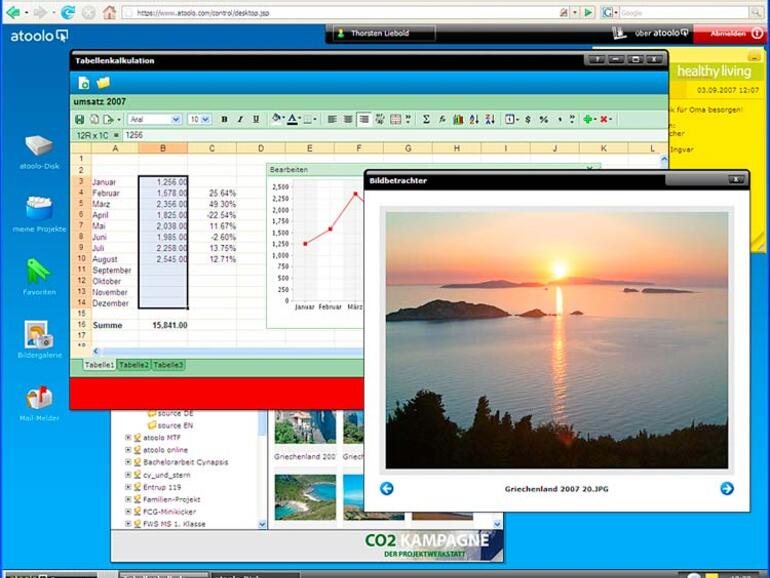Click the Januar label cell
Image resolution: width=770 pixels, height=578 pixels.
click(114, 182)
